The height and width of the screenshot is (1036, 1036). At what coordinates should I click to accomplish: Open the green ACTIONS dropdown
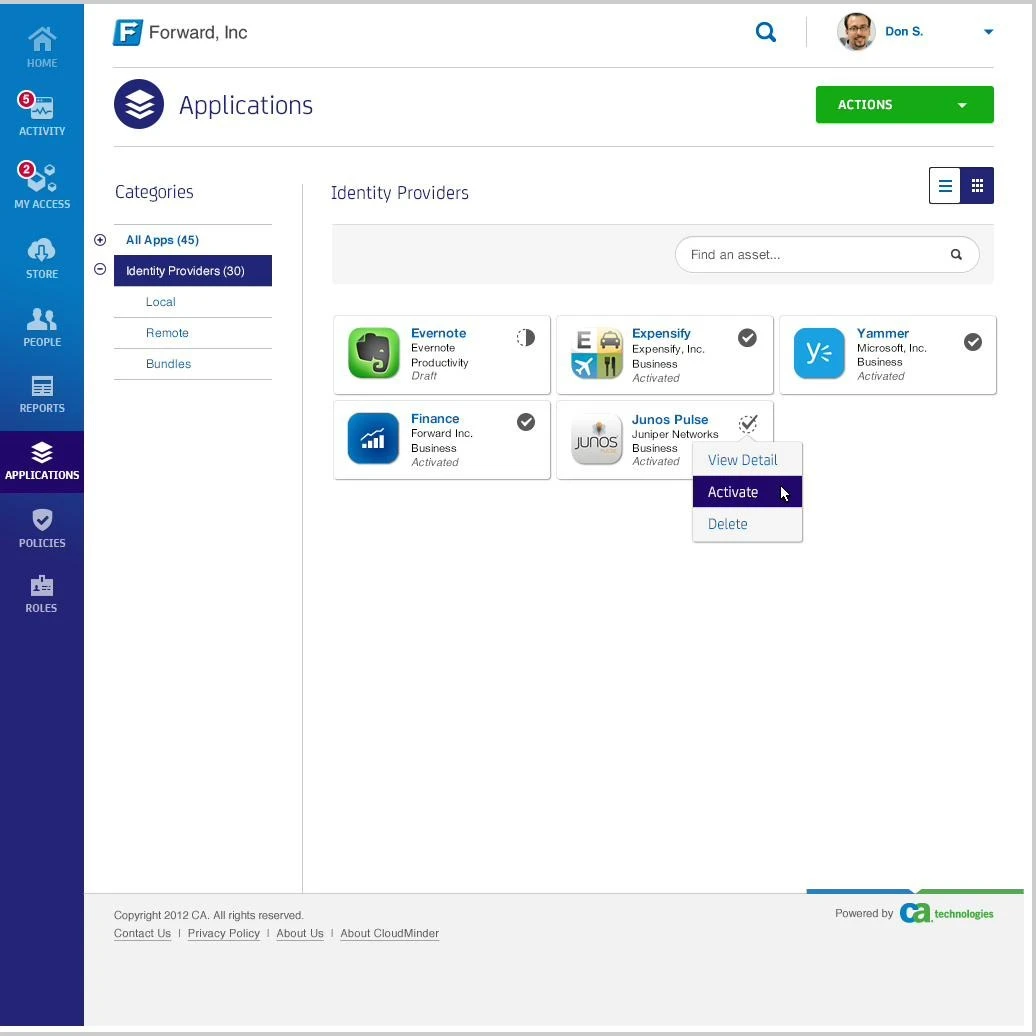point(905,104)
